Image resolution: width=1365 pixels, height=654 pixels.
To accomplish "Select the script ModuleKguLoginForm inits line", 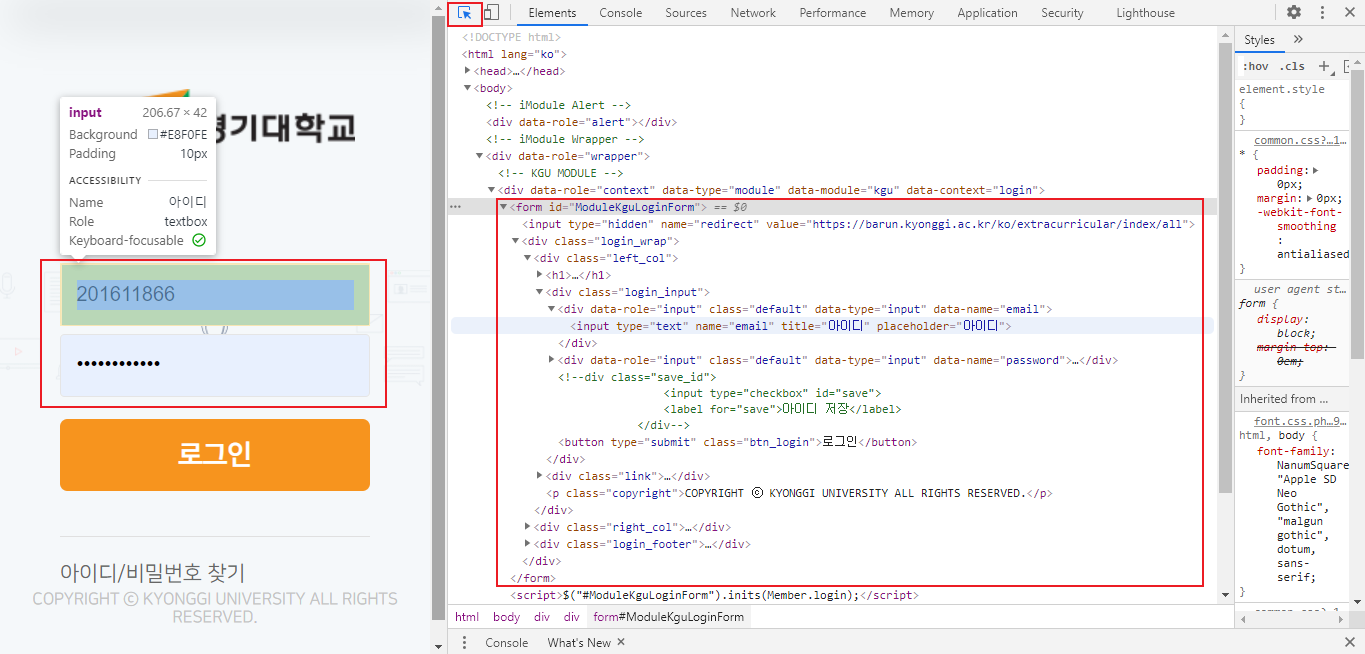I will (x=714, y=595).
